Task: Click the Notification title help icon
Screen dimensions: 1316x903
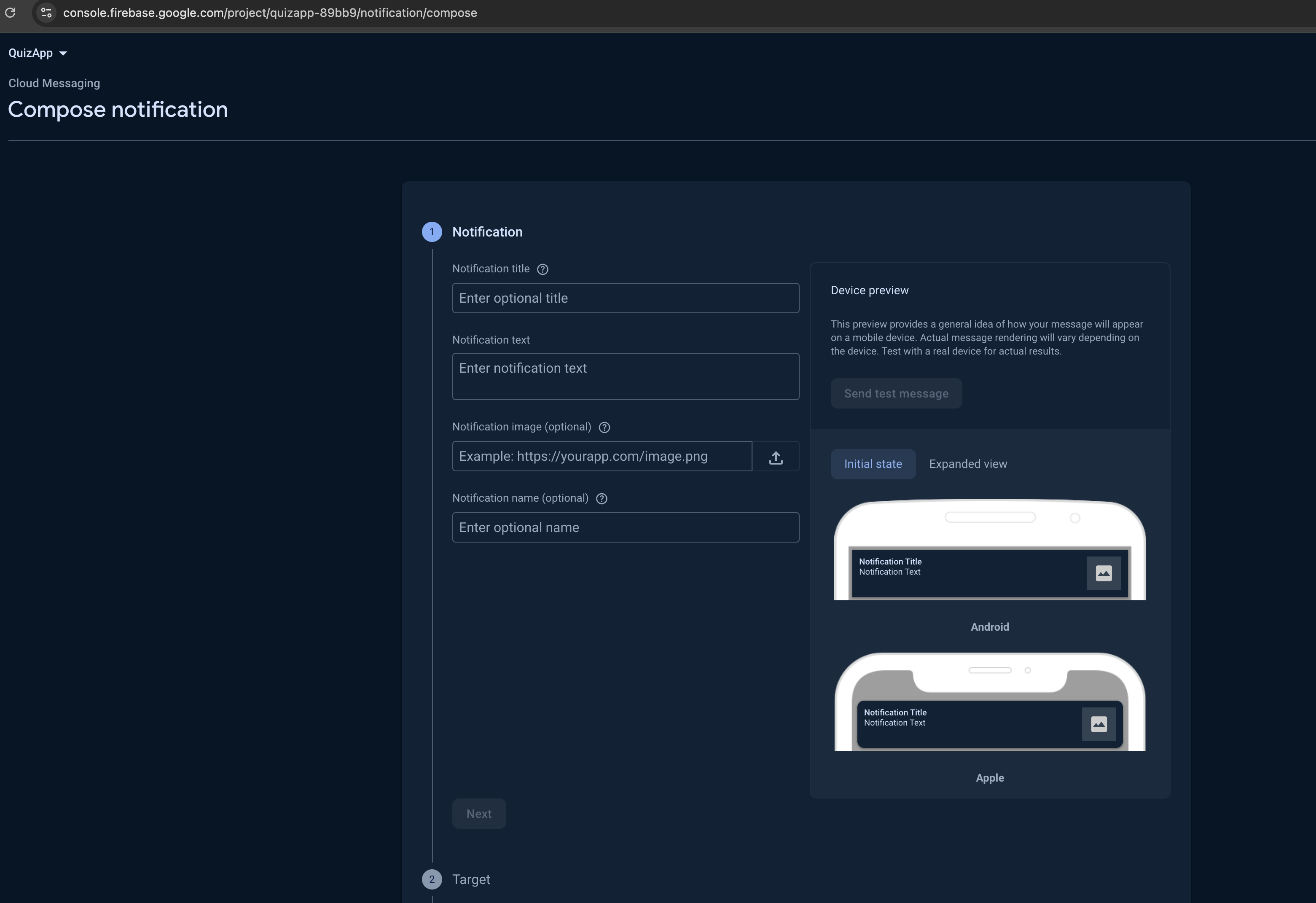Action: [543, 269]
